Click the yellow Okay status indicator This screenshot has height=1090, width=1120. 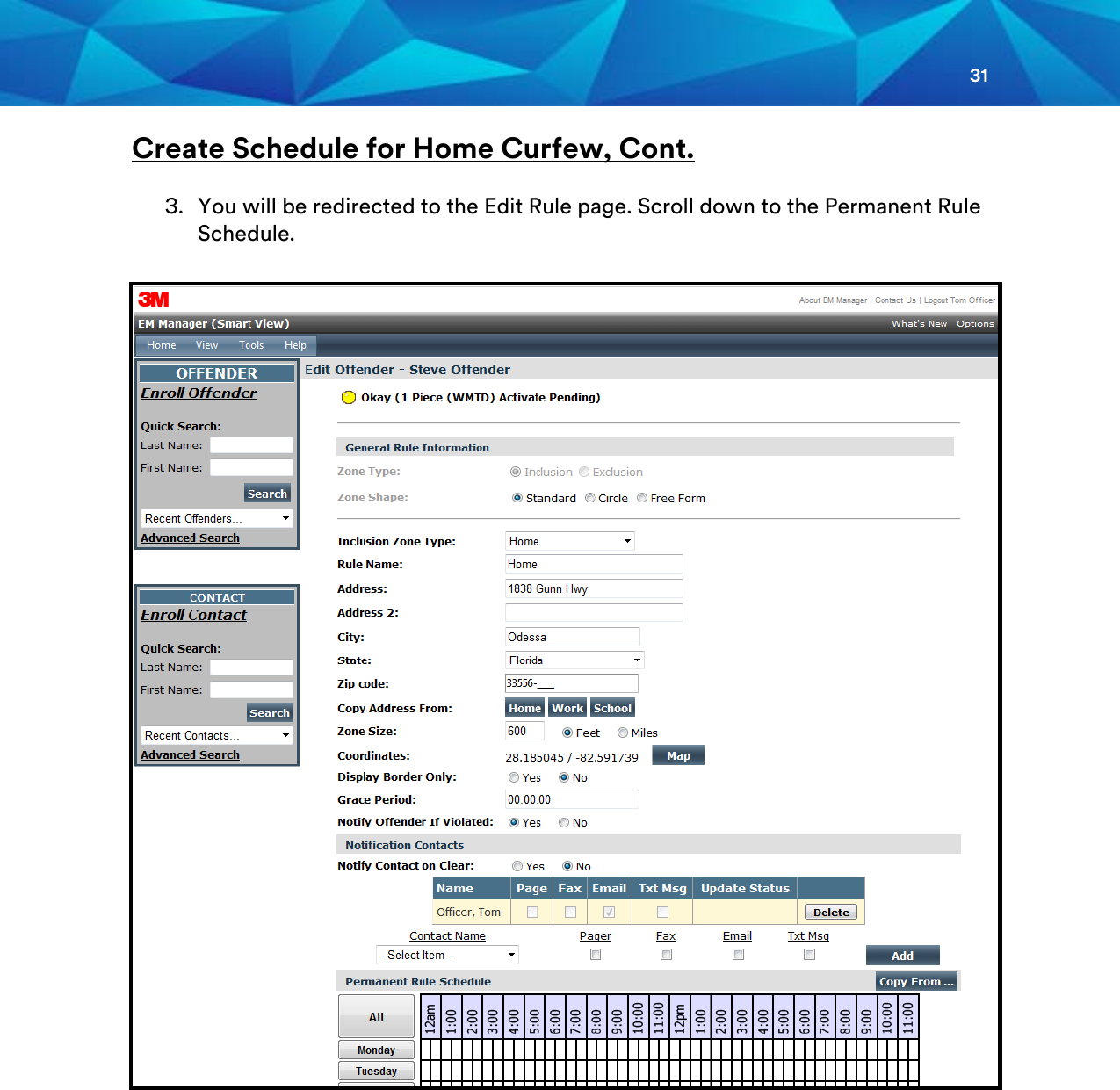point(349,398)
